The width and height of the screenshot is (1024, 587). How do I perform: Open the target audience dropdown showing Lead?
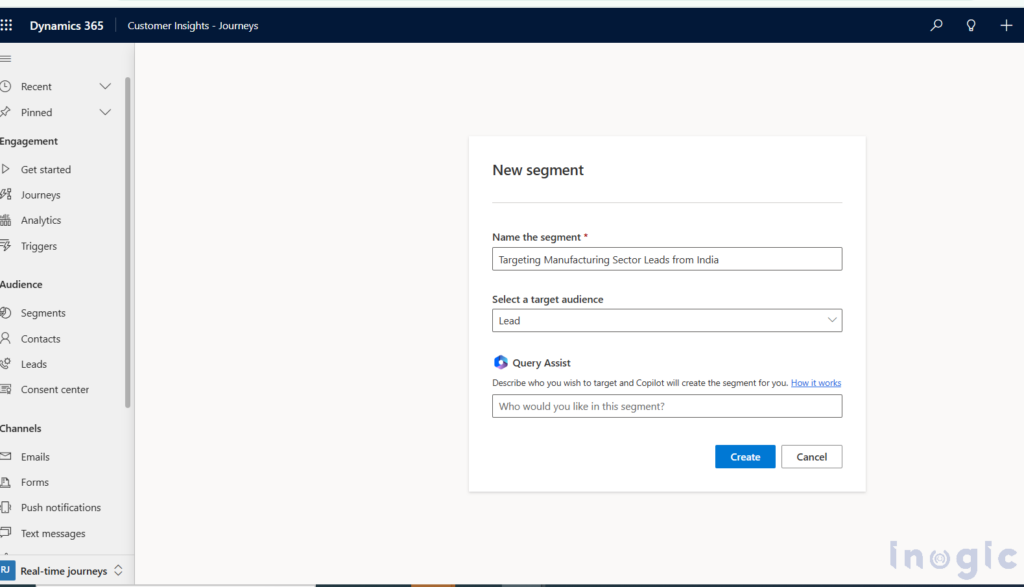(832, 320)
